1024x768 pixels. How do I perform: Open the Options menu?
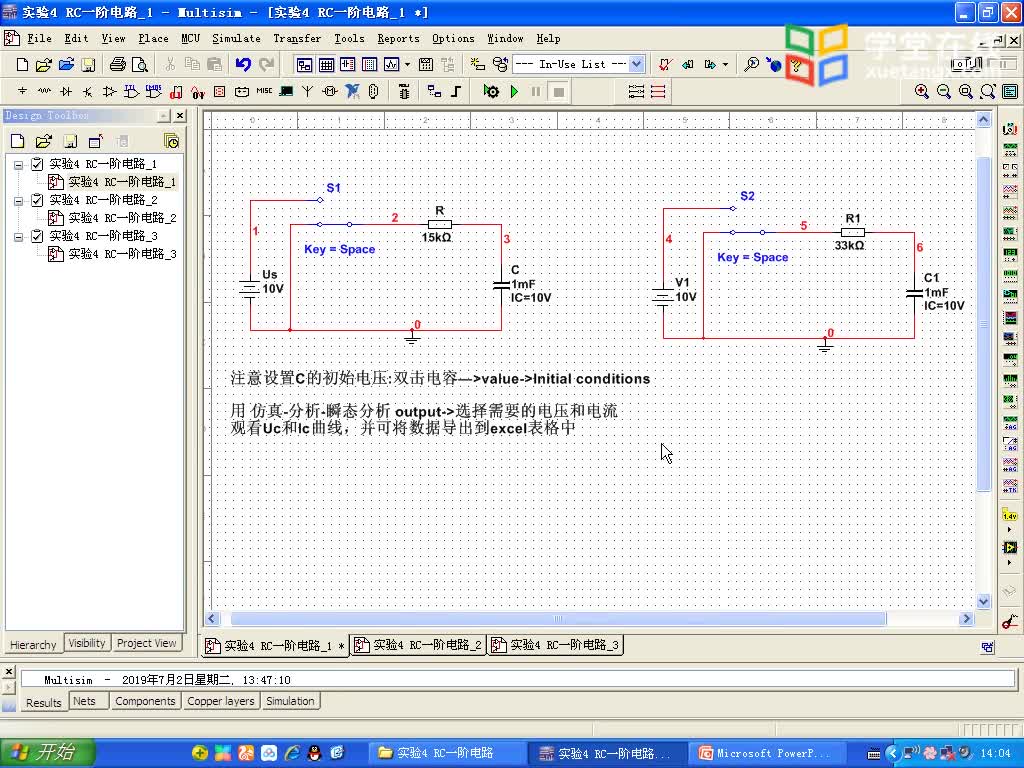(x=453, y=39)
